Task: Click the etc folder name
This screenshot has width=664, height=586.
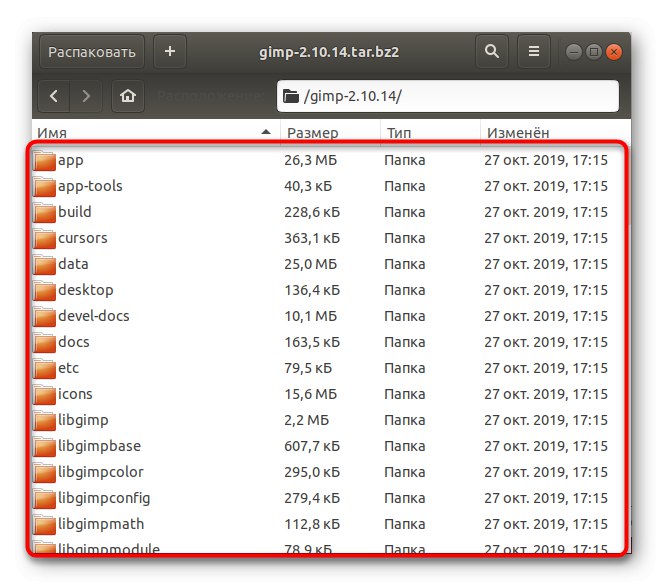Action: (68, 368)
